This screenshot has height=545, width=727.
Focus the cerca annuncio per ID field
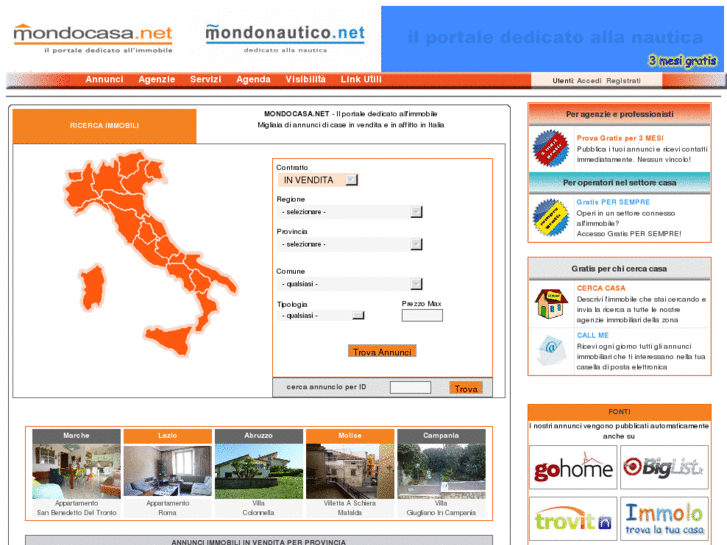pos(410,387)
